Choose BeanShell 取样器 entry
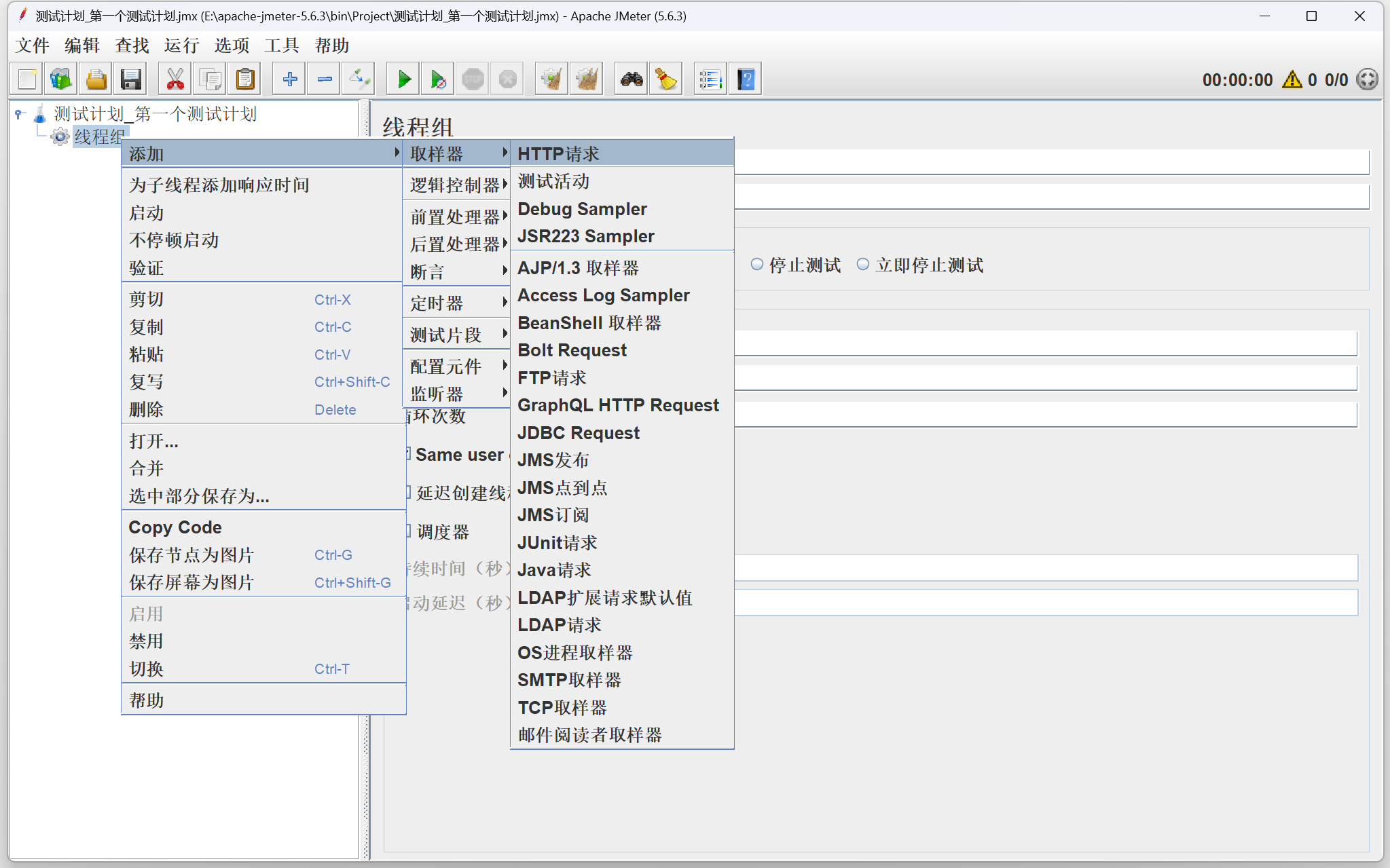 click(622, 322)
